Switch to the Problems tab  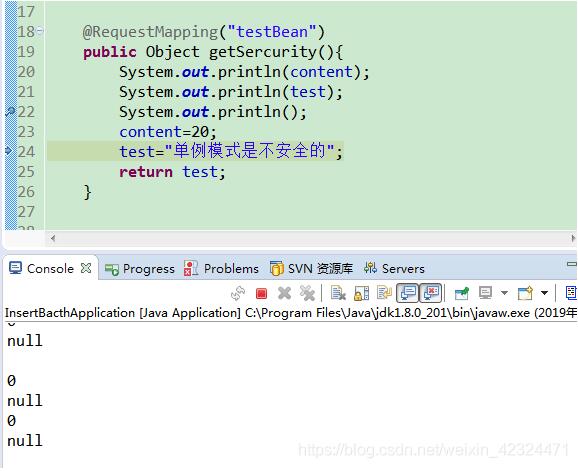(221, 269)
